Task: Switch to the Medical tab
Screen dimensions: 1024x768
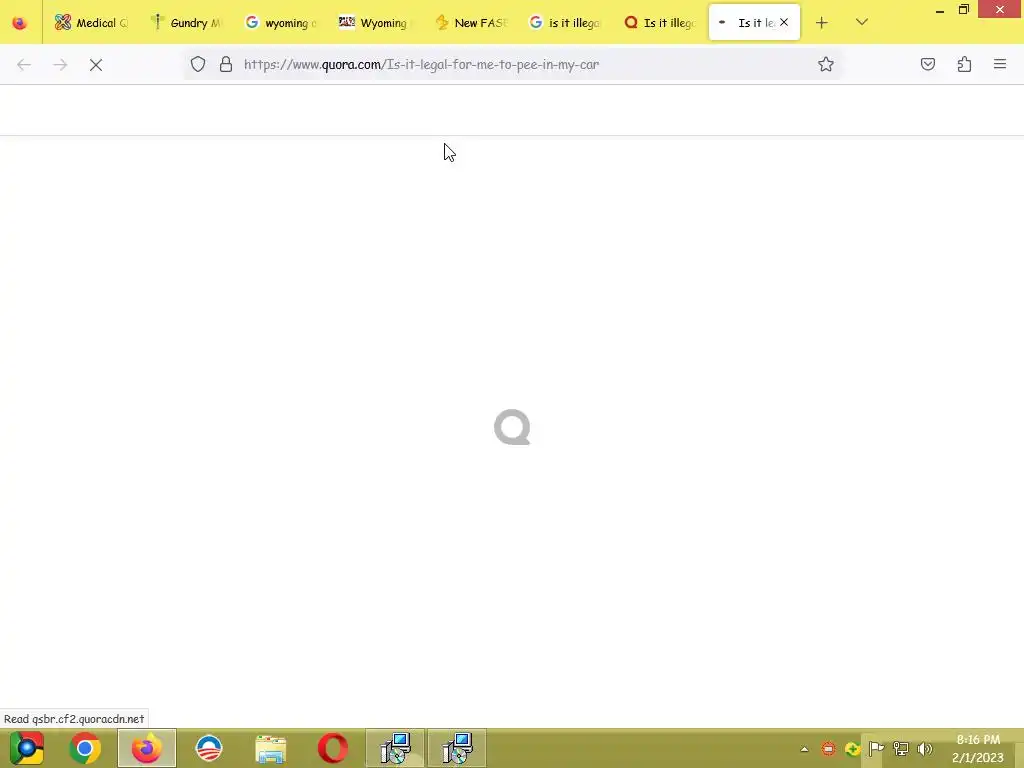Action: point(91,23)
